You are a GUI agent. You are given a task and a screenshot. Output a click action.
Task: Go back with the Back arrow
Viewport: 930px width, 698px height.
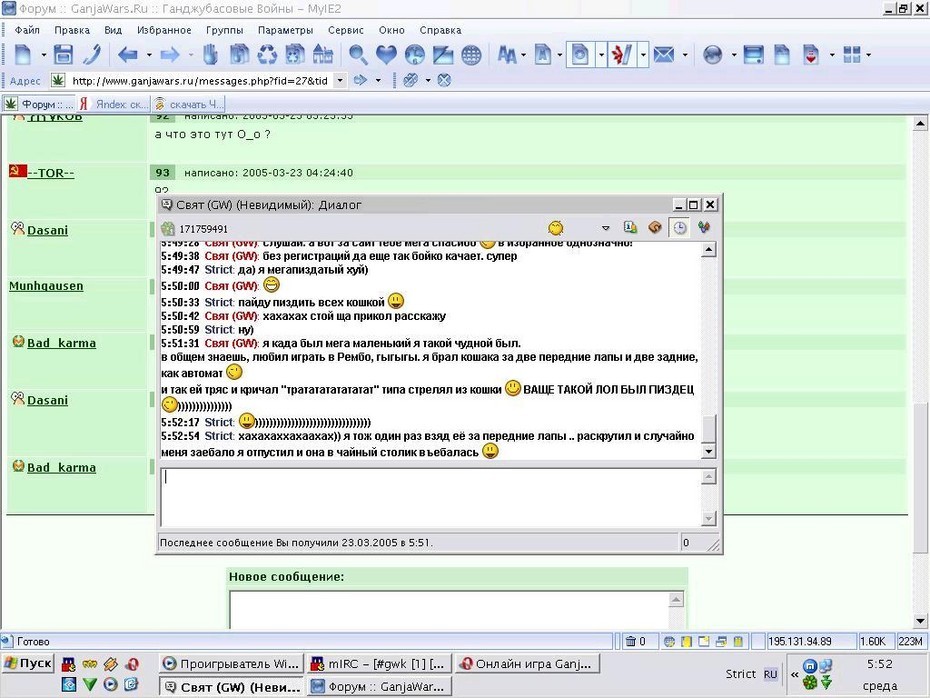pos(128,55)
